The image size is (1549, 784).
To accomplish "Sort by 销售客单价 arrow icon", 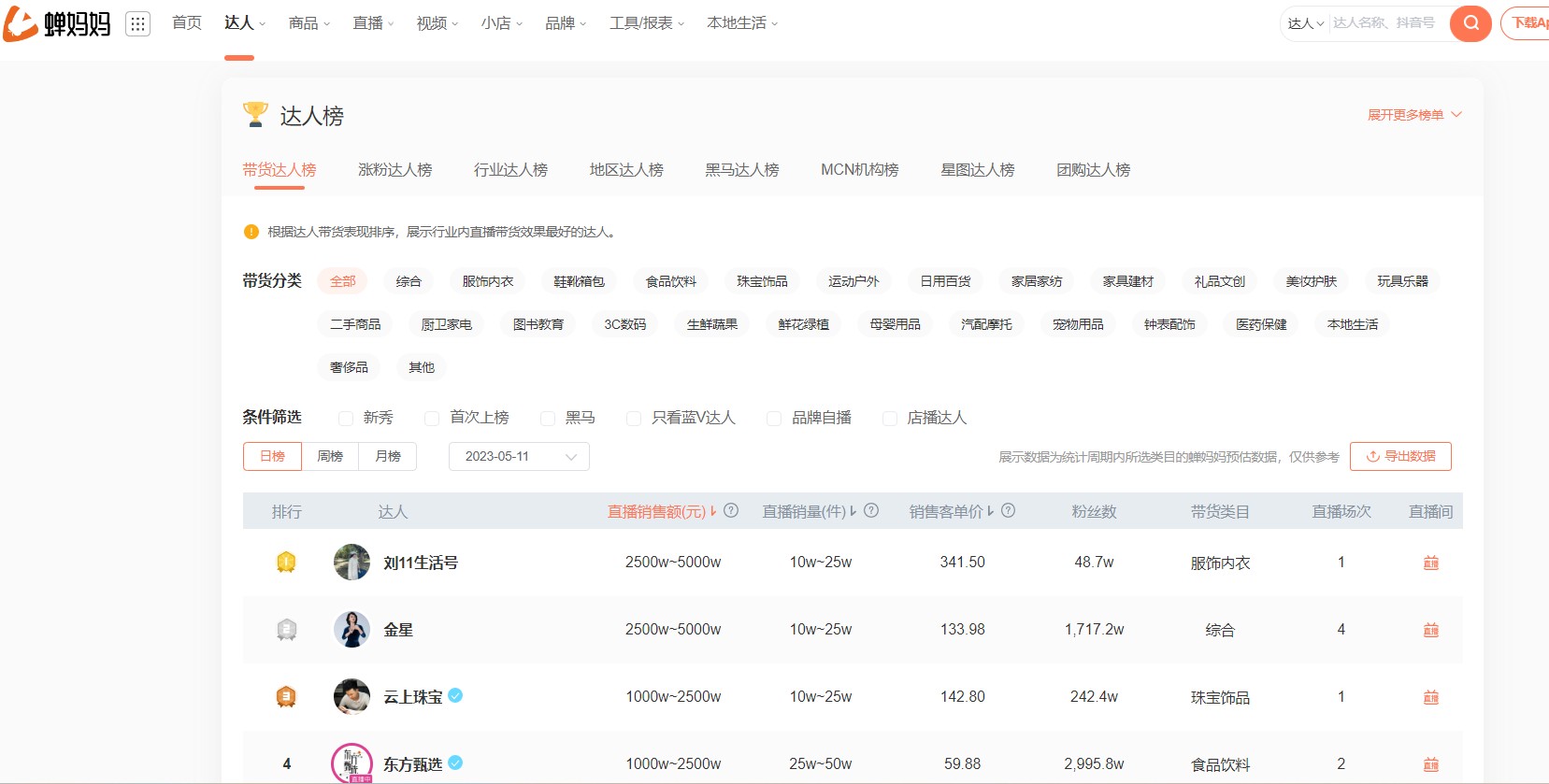I will click(990, 511).
